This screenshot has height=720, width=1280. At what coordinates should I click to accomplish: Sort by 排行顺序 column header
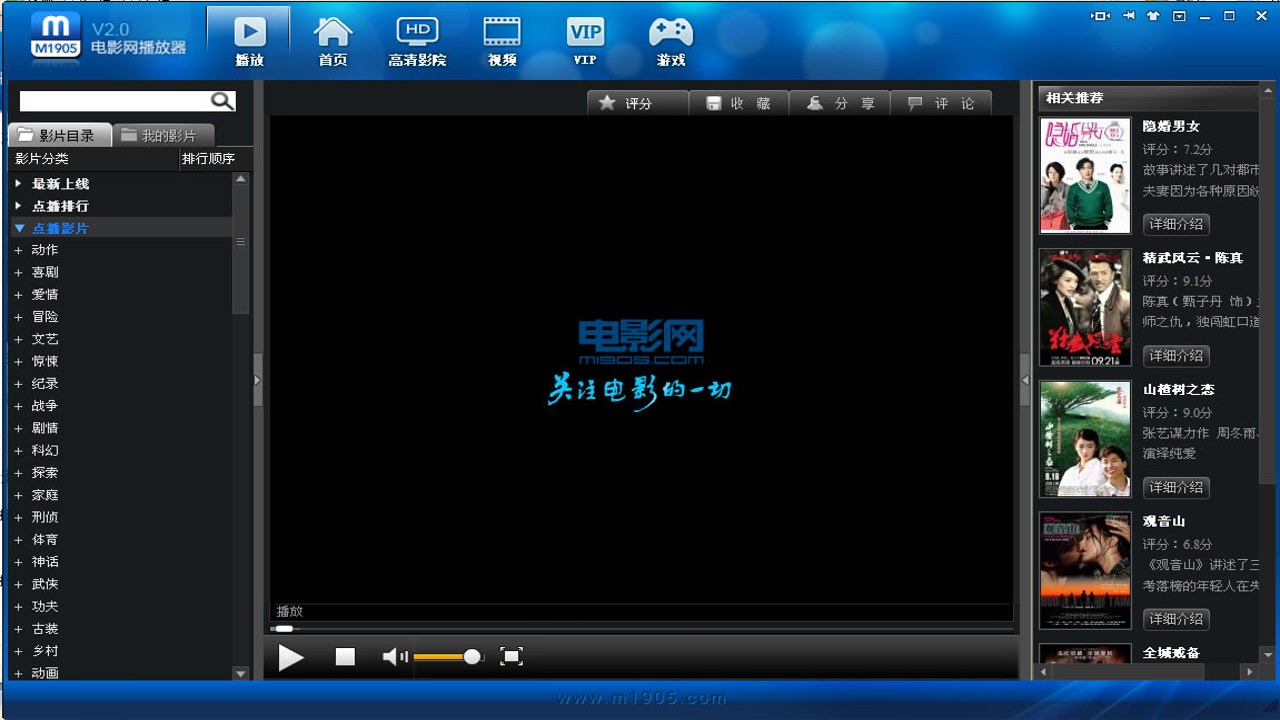point(216,159)
